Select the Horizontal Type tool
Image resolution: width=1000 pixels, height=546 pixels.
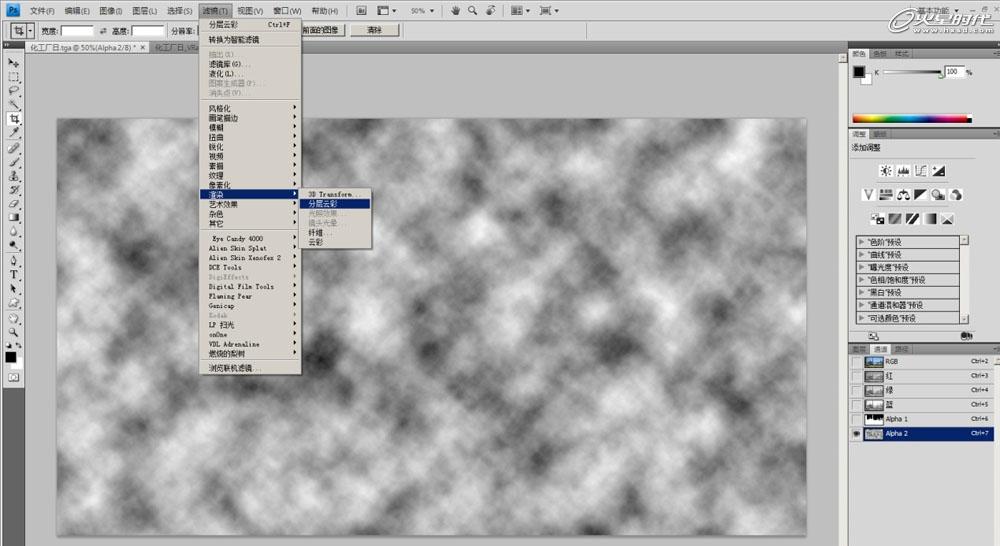pos(13,274)
